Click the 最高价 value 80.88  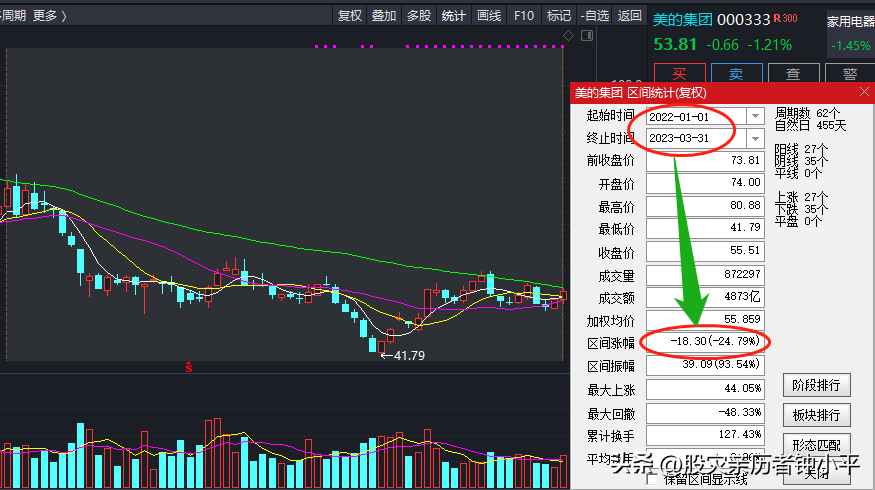click(x=705, y=206)
